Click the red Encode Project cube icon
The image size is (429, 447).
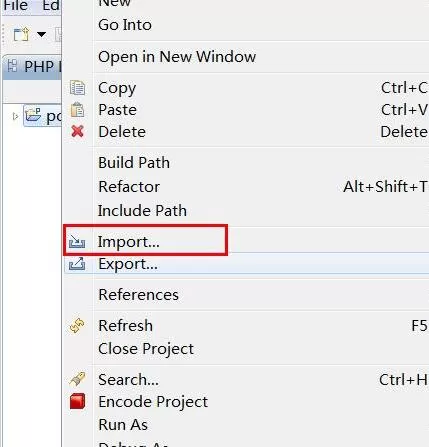[77, 401]
